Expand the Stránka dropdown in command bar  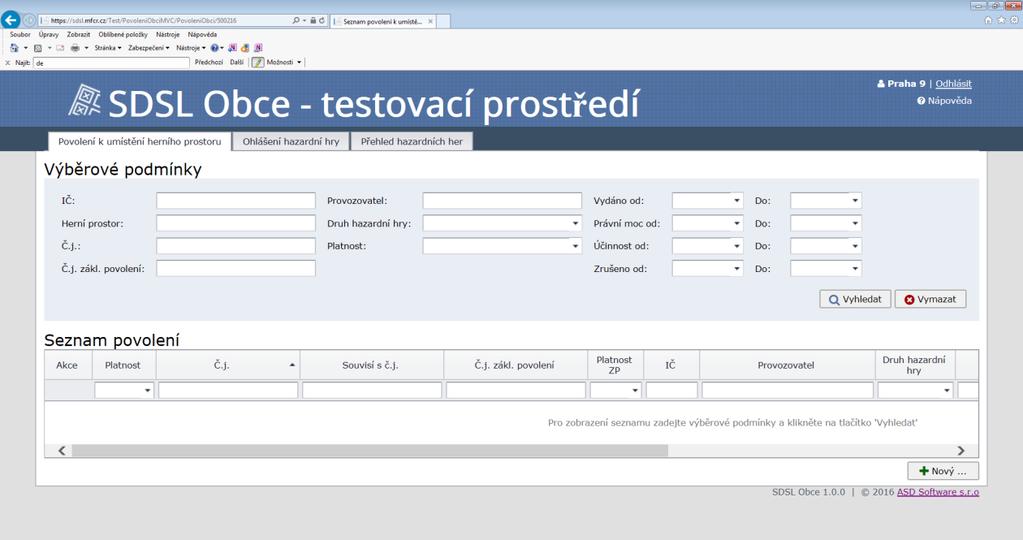108,48
